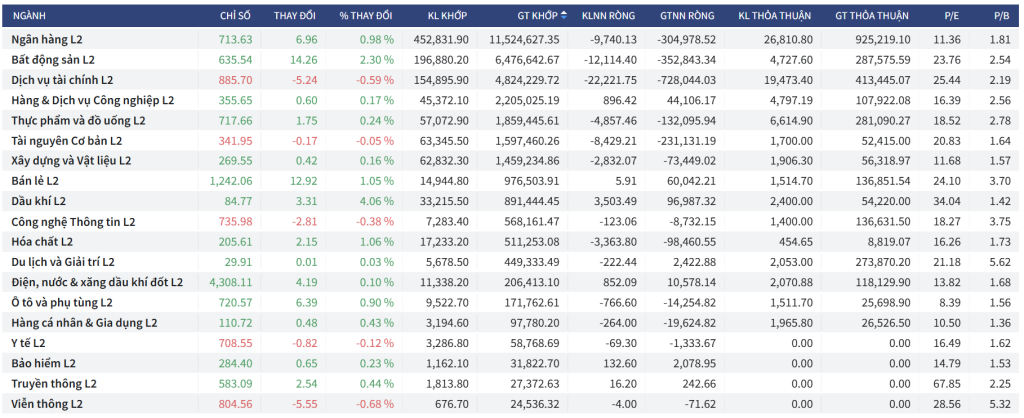This screenshot has height=418, width=1024.
Task: Select the Viễn thông L2 row
Action: tap(47, 403)
